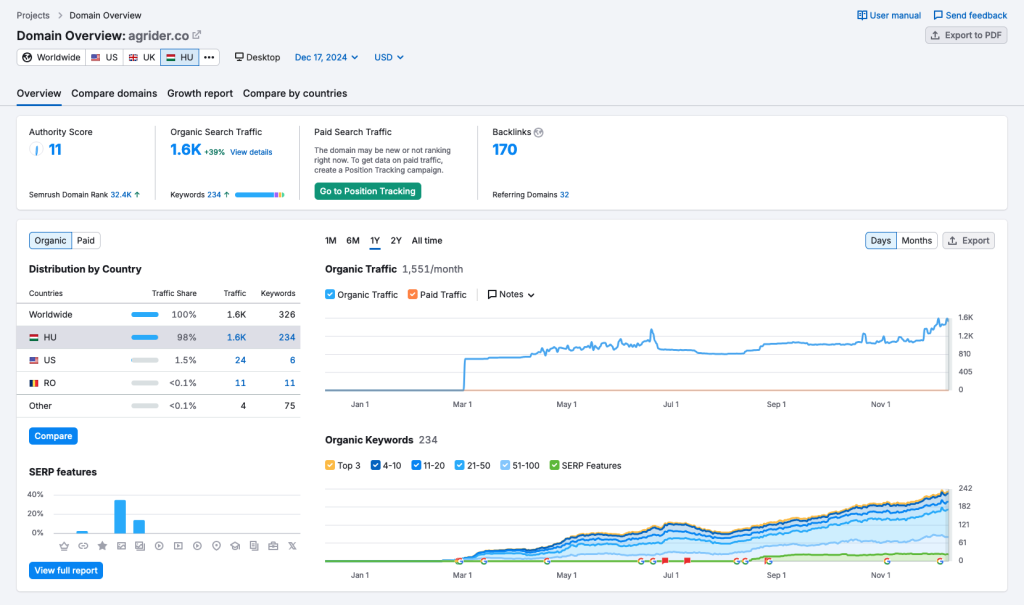The image size is (1024, 605).
Task: Open the User manual book link
Action: click(889, 15)
